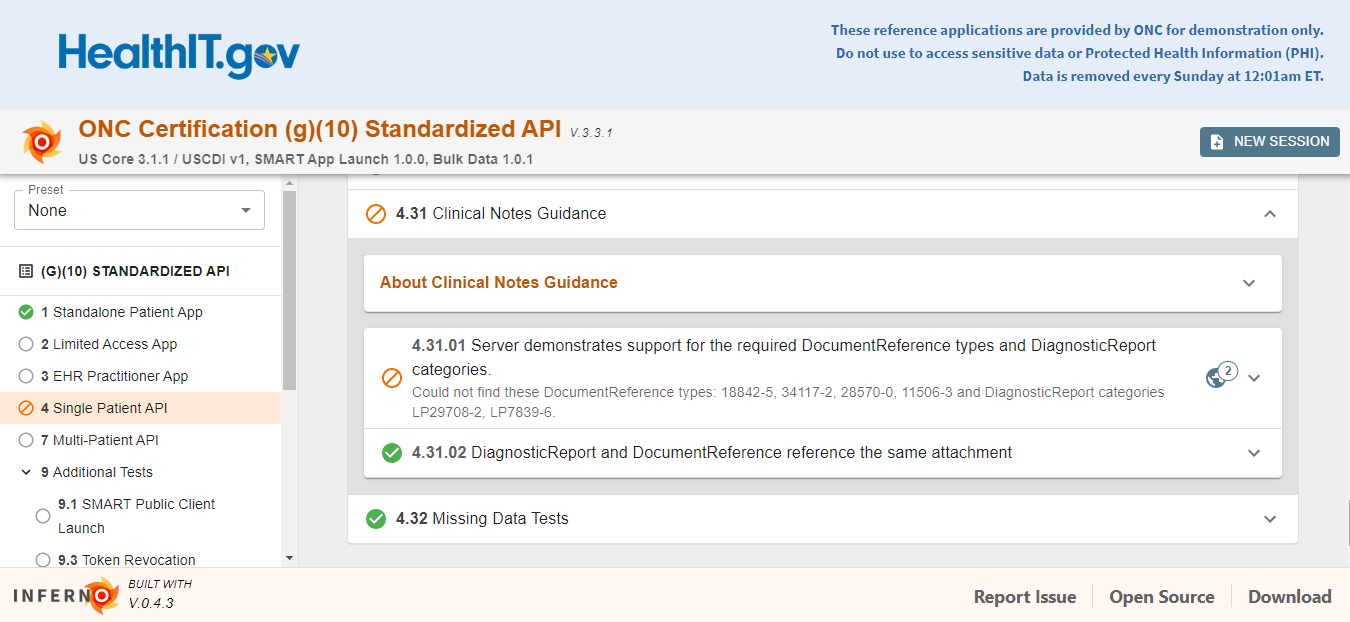Select 4 Single Patient API in sidebar

pyautogui.click(x=140, y=408)
